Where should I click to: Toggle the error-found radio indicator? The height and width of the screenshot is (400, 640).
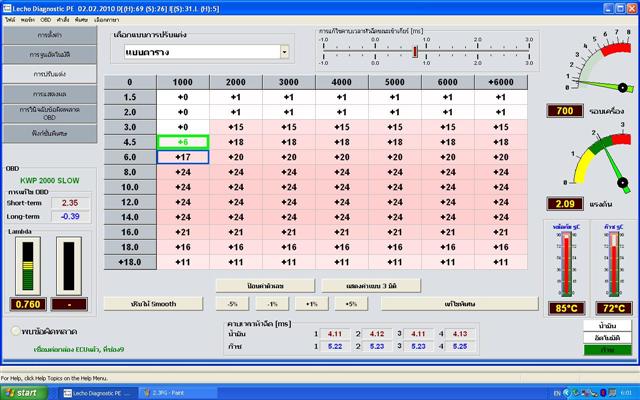click(16, 331)
